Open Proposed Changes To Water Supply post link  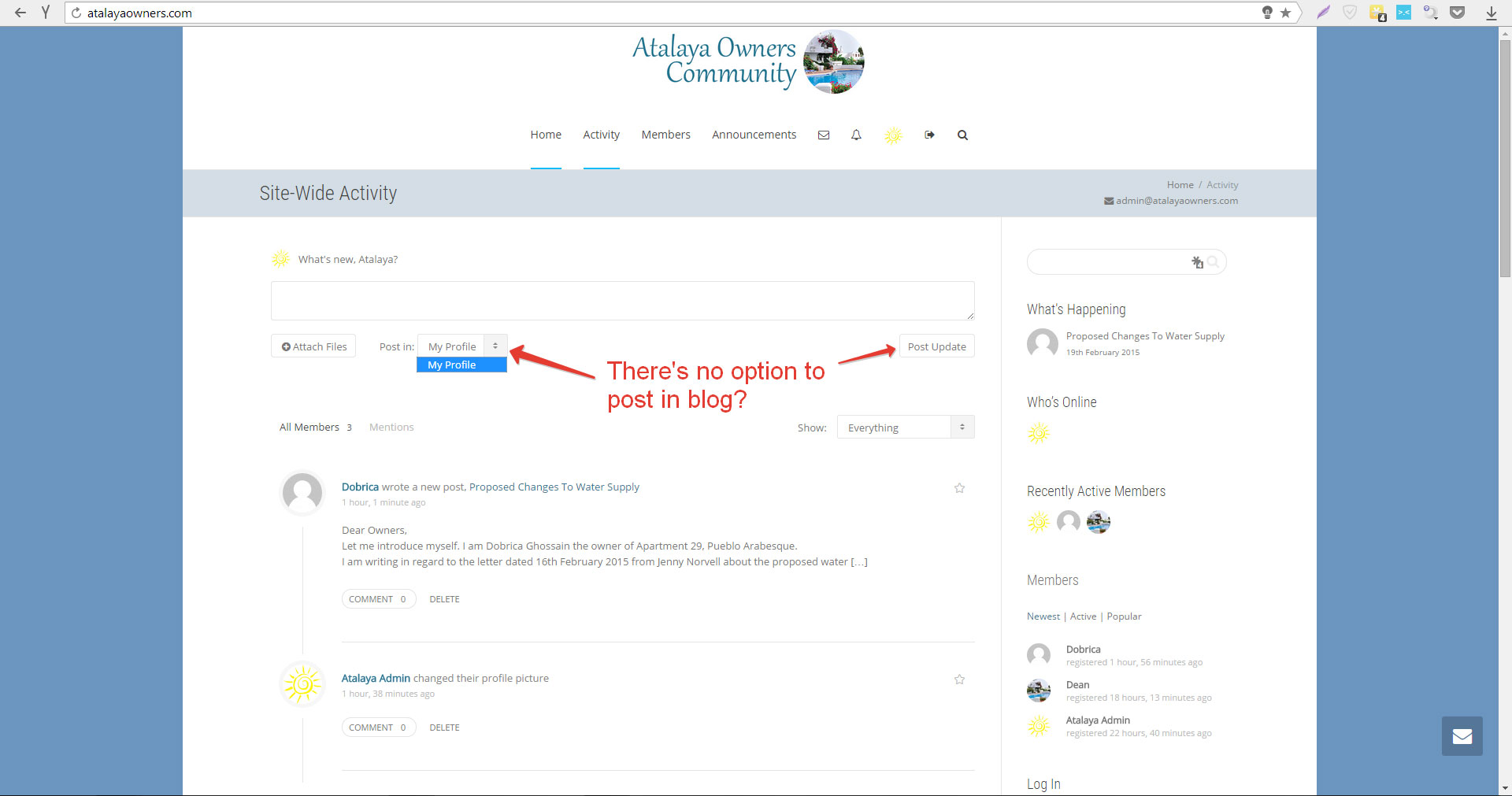pyautogui.click(x=554, y=487)
